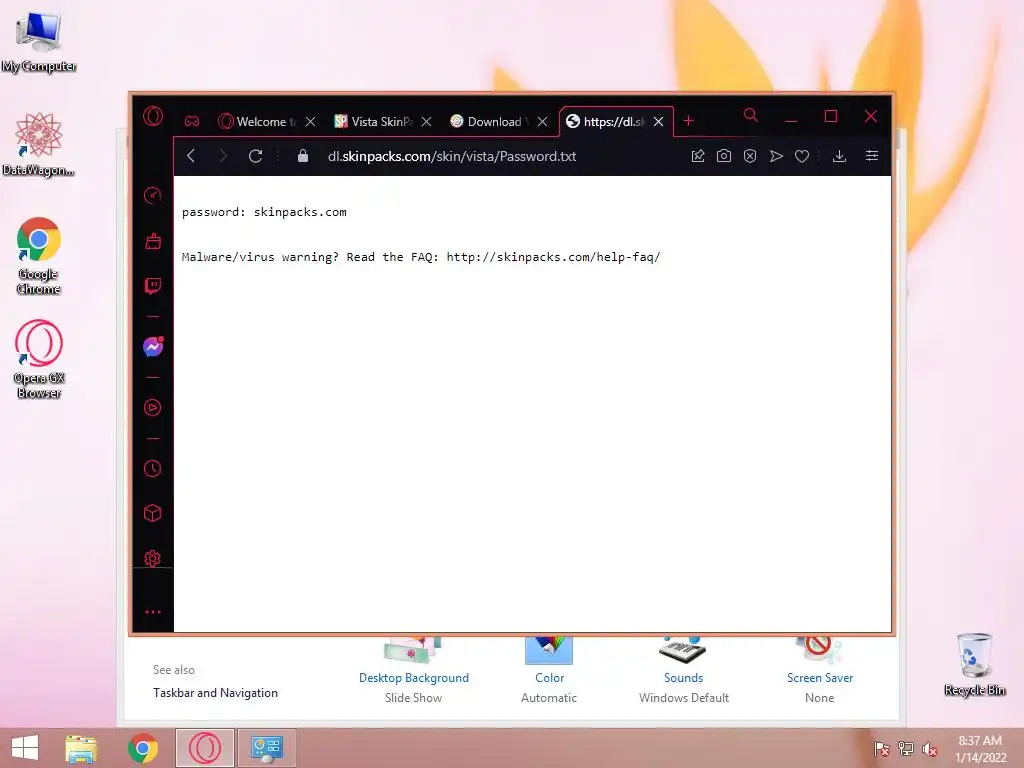Select DataWagon desktop shortcut
The width and height of the screenshot is (1024, 768).
39,144
